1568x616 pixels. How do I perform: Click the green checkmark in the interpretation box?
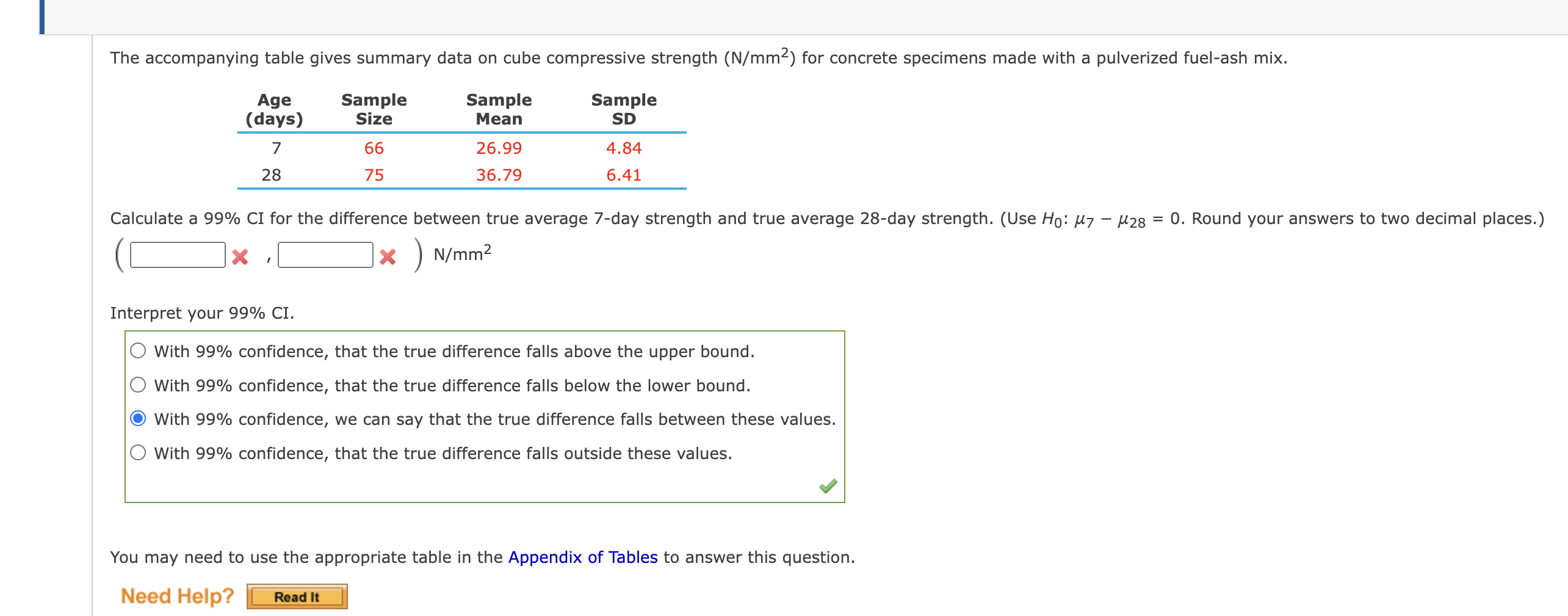(x=828, y=485)
